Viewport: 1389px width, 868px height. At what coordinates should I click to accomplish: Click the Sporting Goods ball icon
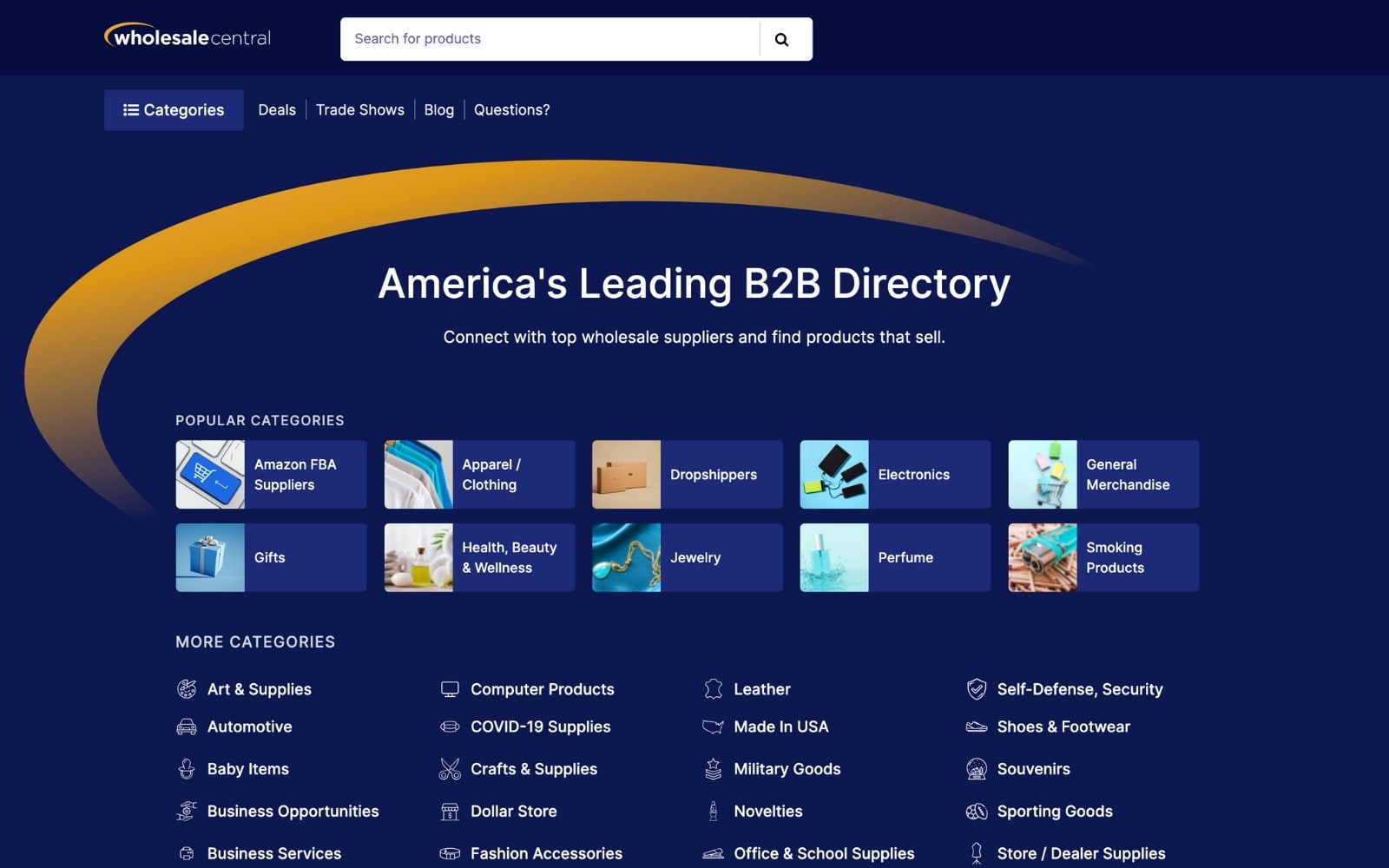coord(977,811)
